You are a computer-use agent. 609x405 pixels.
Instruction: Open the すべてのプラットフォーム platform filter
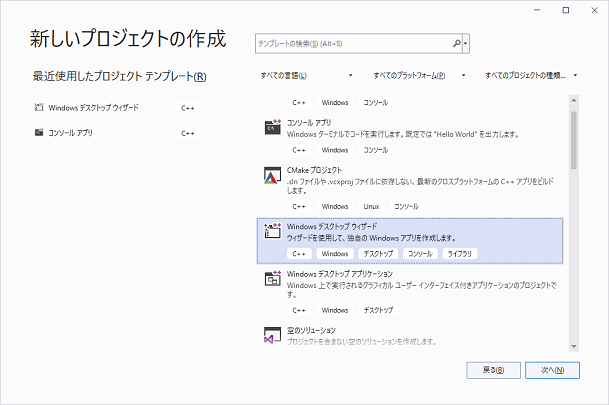click(419, 75)
